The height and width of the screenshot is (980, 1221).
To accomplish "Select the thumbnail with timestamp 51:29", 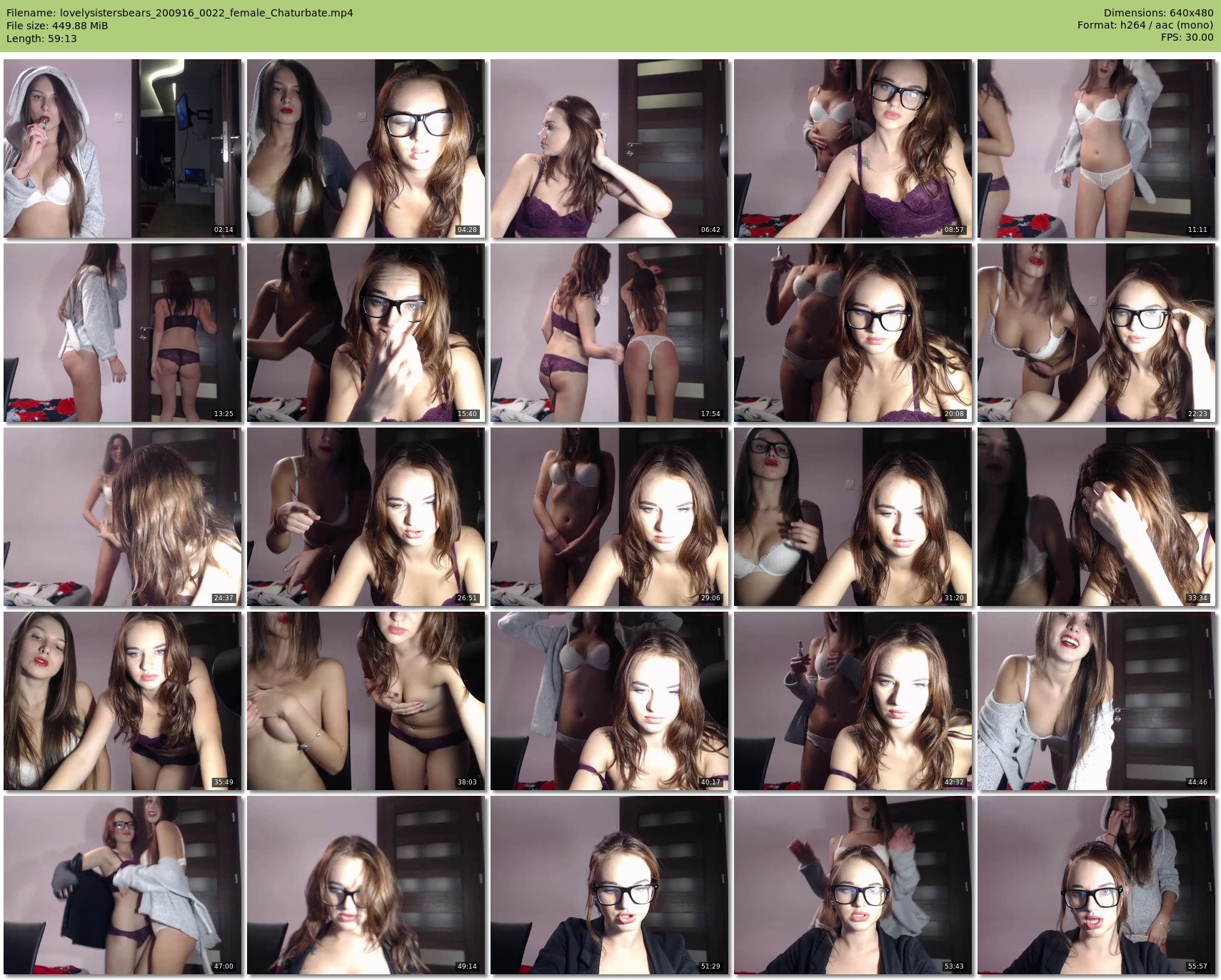I will point(609,885).
